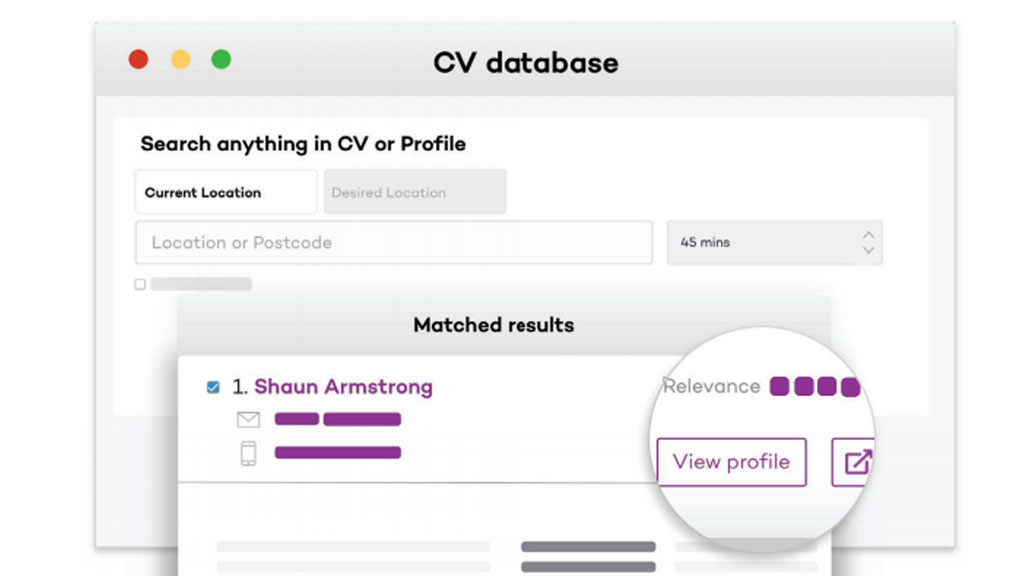Image resolution: width=1024 pixels, height=576 pixels.
Task: Click the purple phone number bar
Action: pos(338,453)
